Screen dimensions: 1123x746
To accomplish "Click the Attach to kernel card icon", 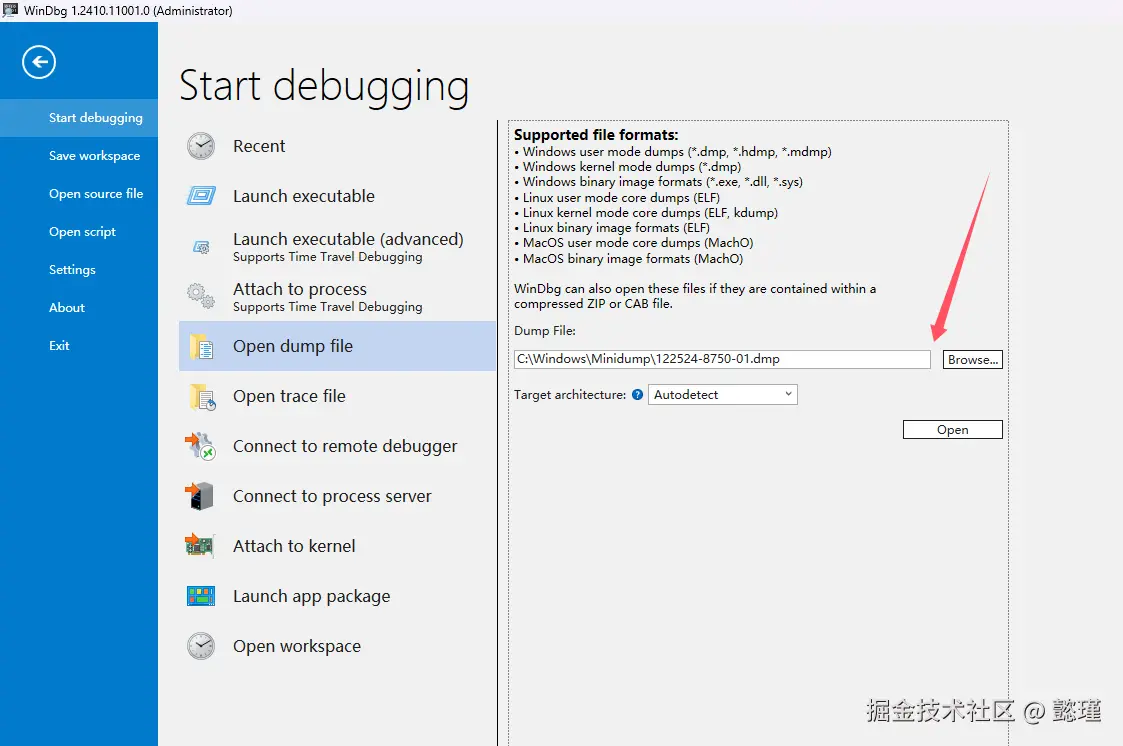I will pos(200,546).
